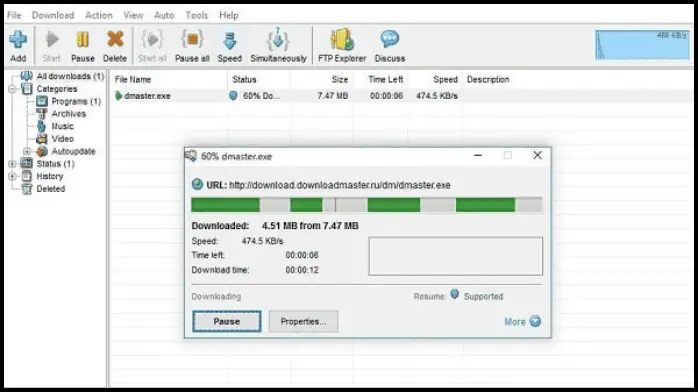Image resolution: width=698 pixels, height=392 pixels.
Task: Click the Simultaneously toolbar icon
Action: [278, 46]
